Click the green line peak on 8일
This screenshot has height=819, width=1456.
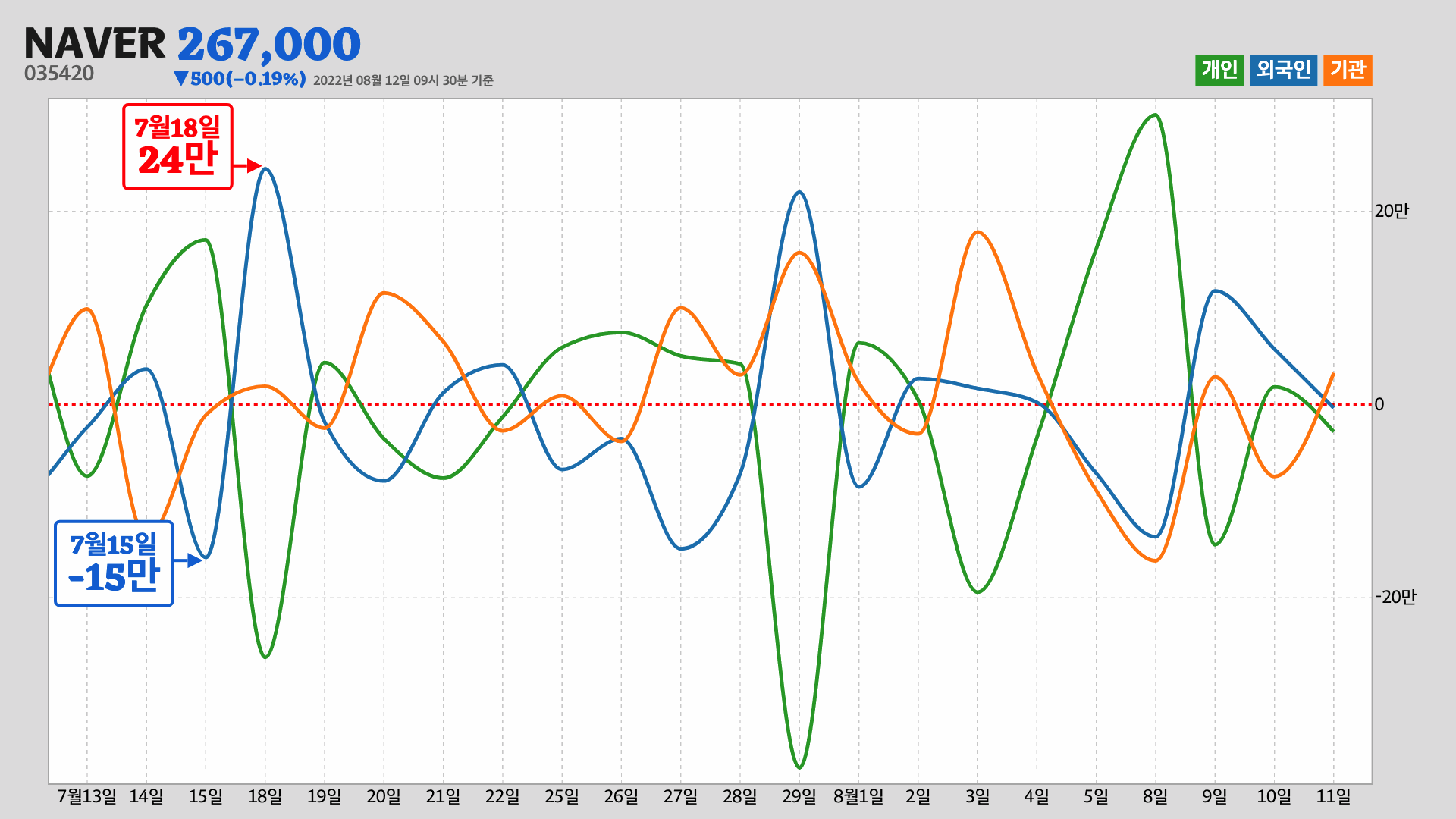pyautogui.click(x=1155, y=115)
